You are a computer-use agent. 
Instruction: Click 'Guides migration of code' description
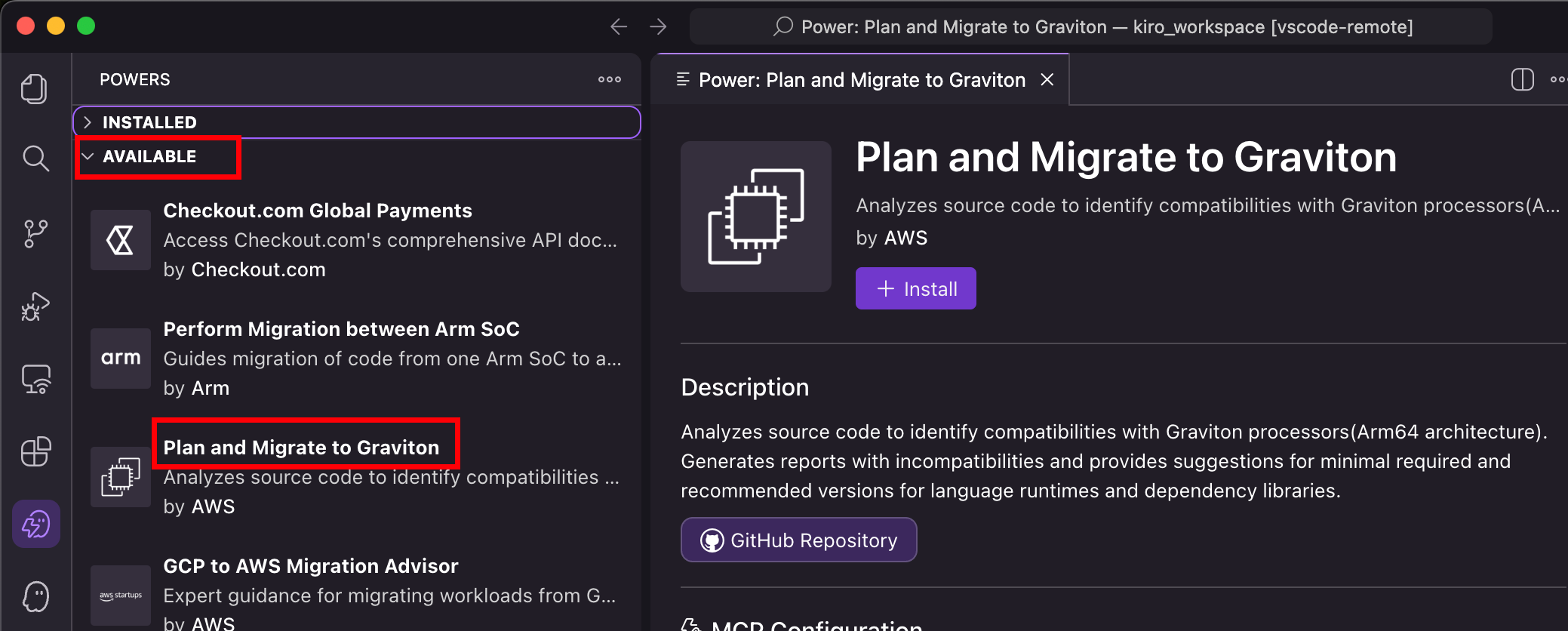point(392,359)
